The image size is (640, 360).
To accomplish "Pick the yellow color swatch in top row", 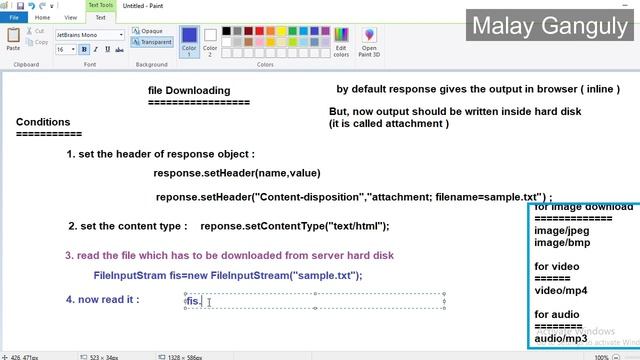I will (x=282, y=31).
